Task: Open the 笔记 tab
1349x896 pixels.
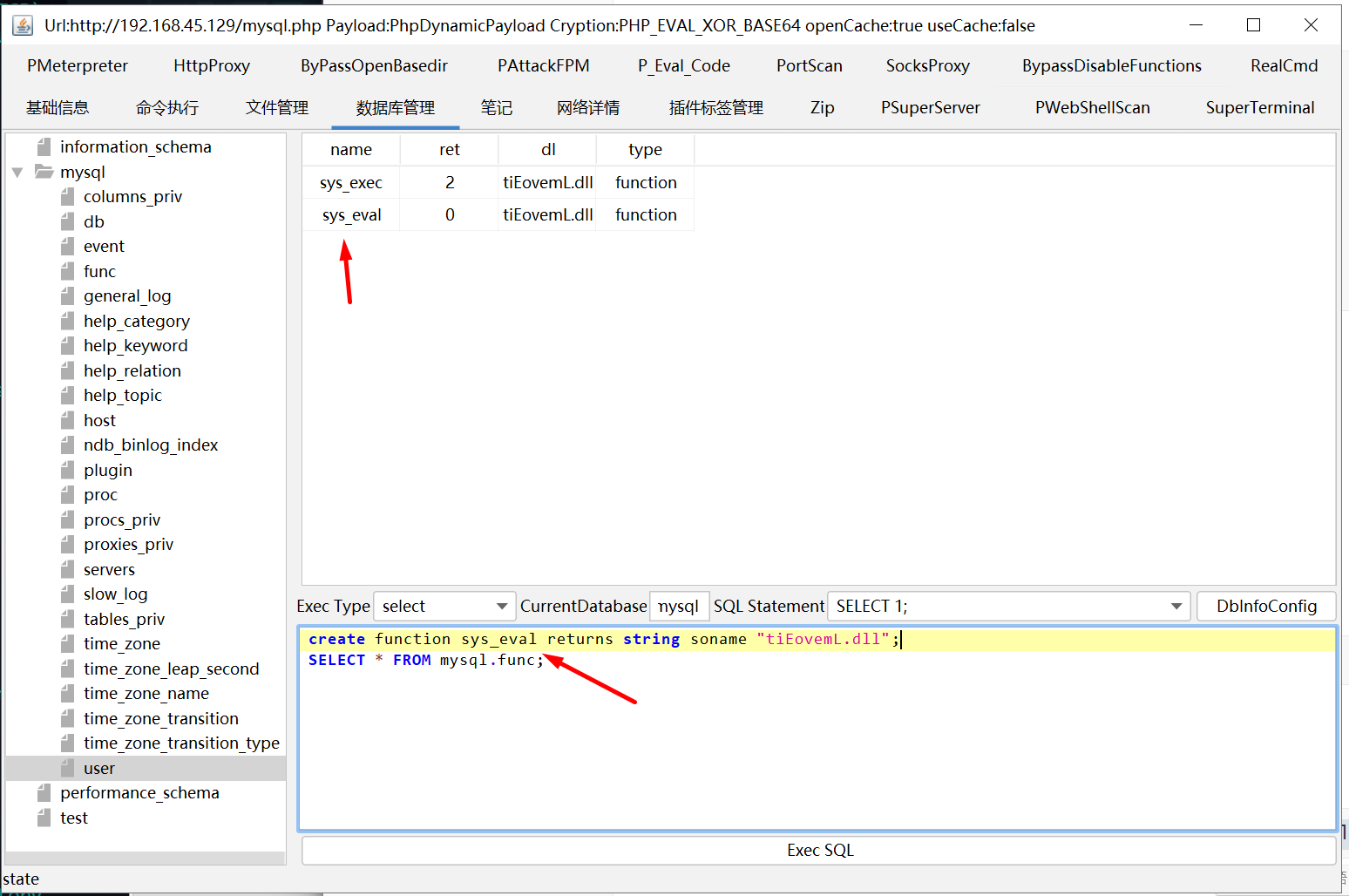Action: click(x=497, y=107)
